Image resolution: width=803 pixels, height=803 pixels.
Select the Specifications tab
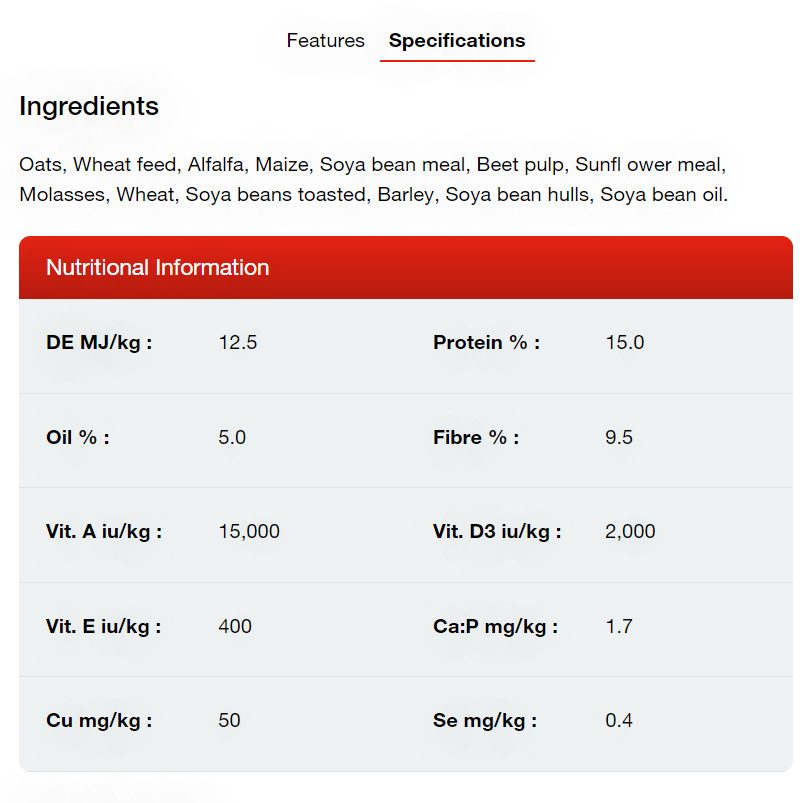click(x=457, y=41)
